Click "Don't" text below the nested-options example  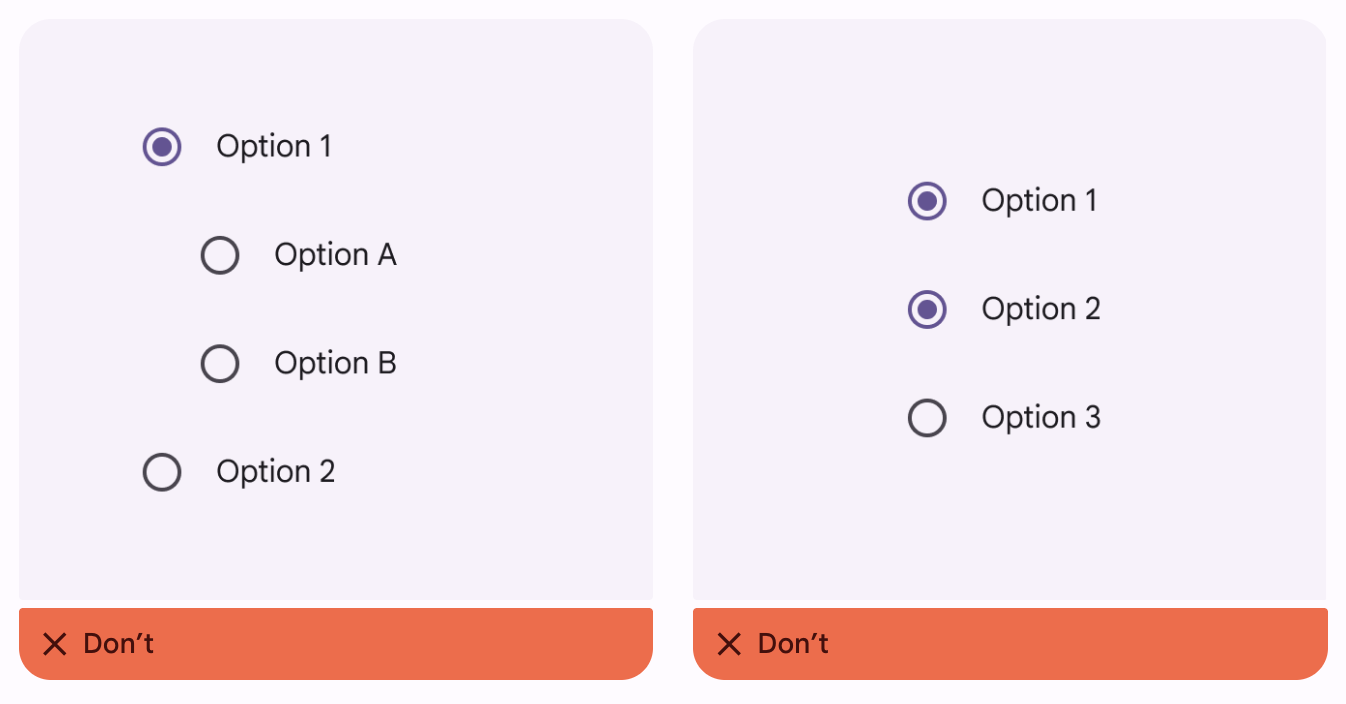pyautogui.click(x=119, y=644)
